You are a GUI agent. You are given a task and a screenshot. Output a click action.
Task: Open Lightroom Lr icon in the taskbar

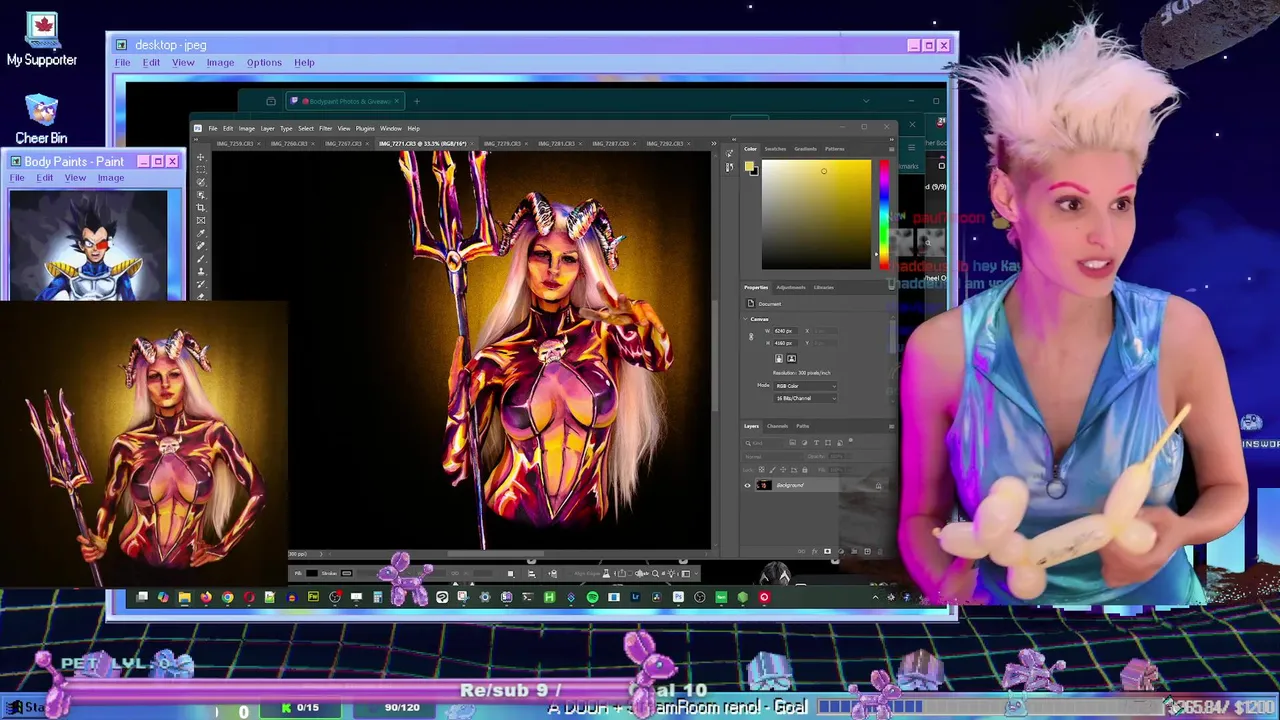coord(635,597)
